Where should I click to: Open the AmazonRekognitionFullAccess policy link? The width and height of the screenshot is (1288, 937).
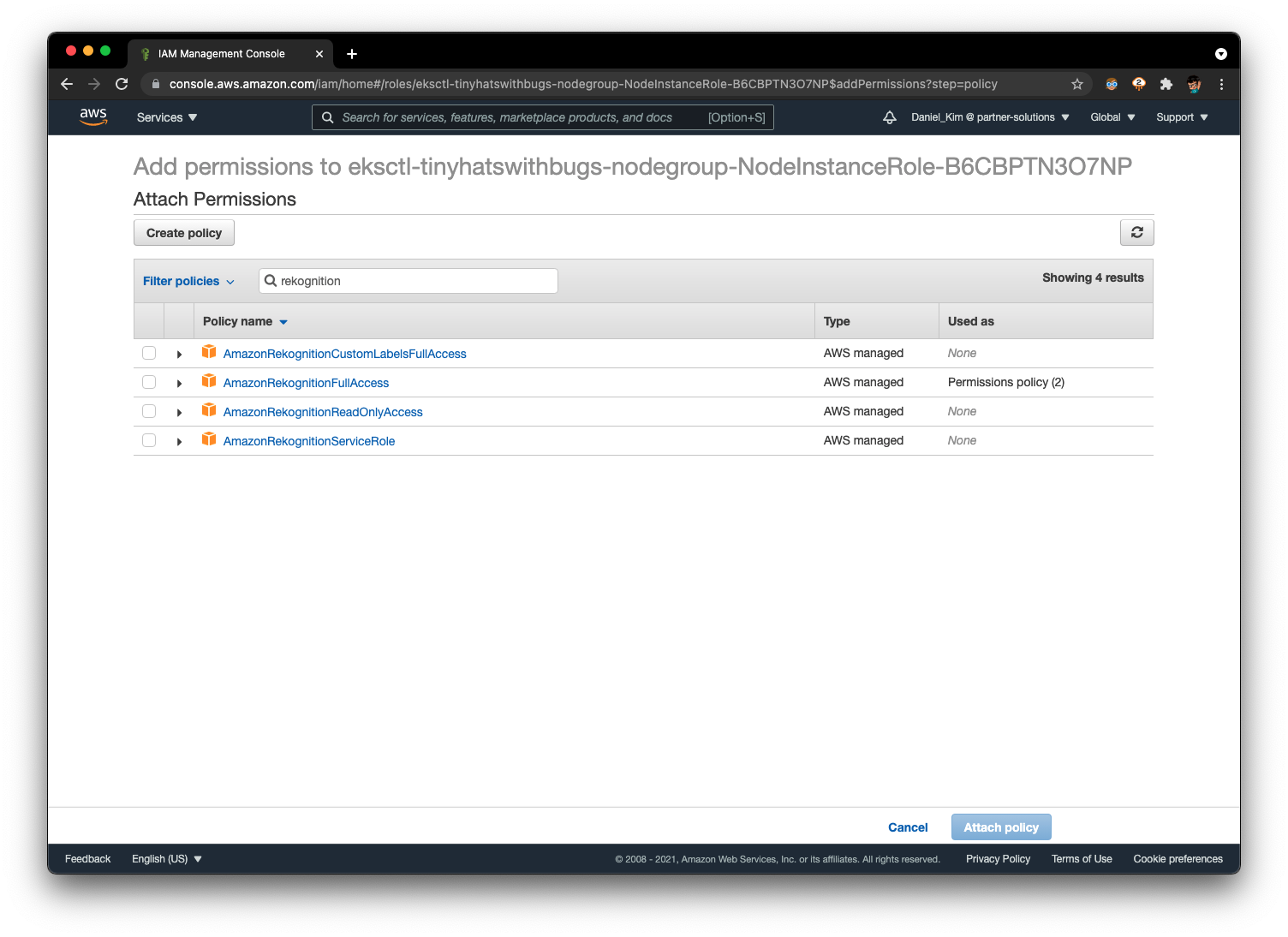click(306, 383)
